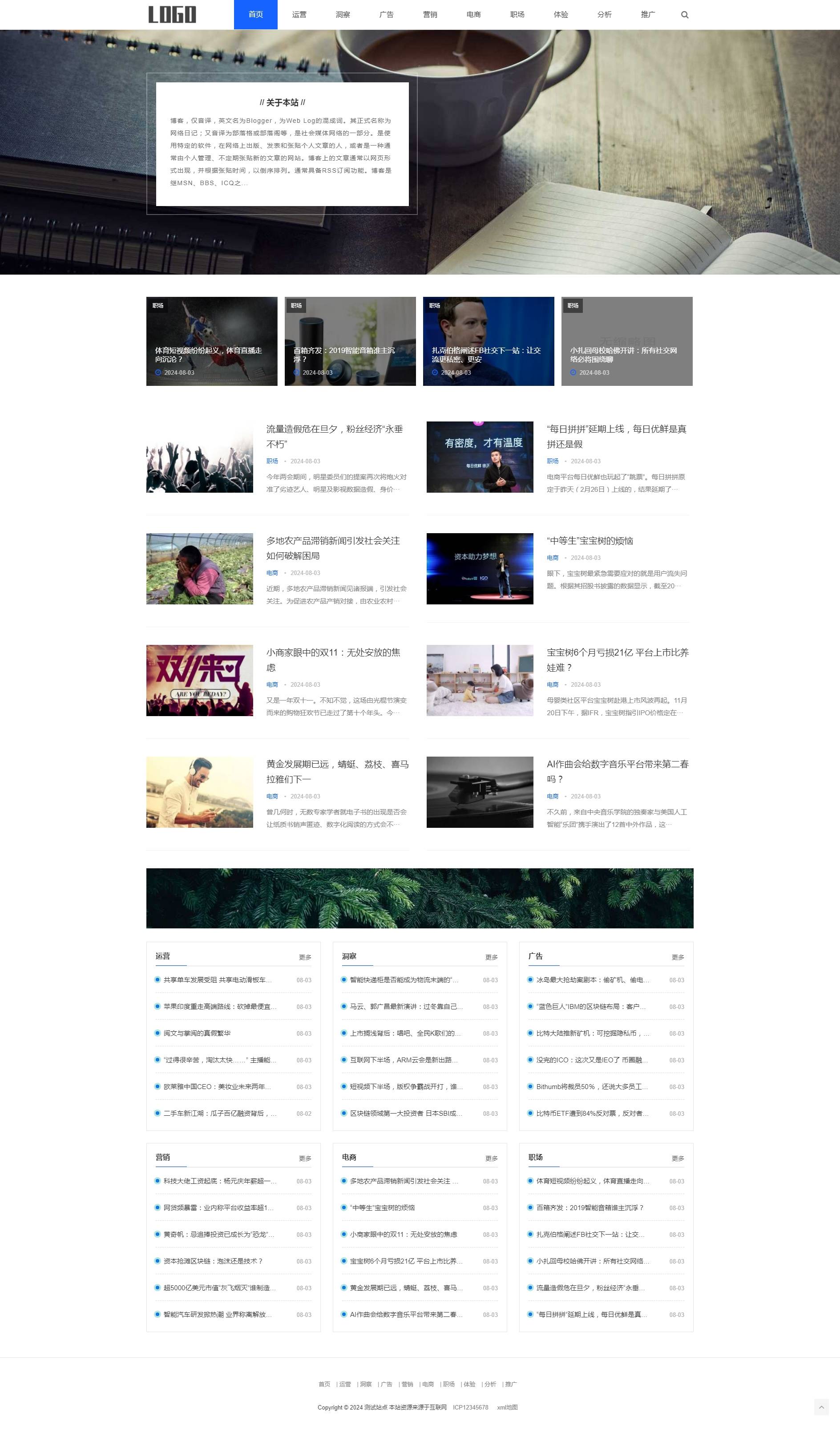840x1446 pixels.
Task: Open 资本抢滩区块链 link in 营销 list
Action: pos(213,1261)
